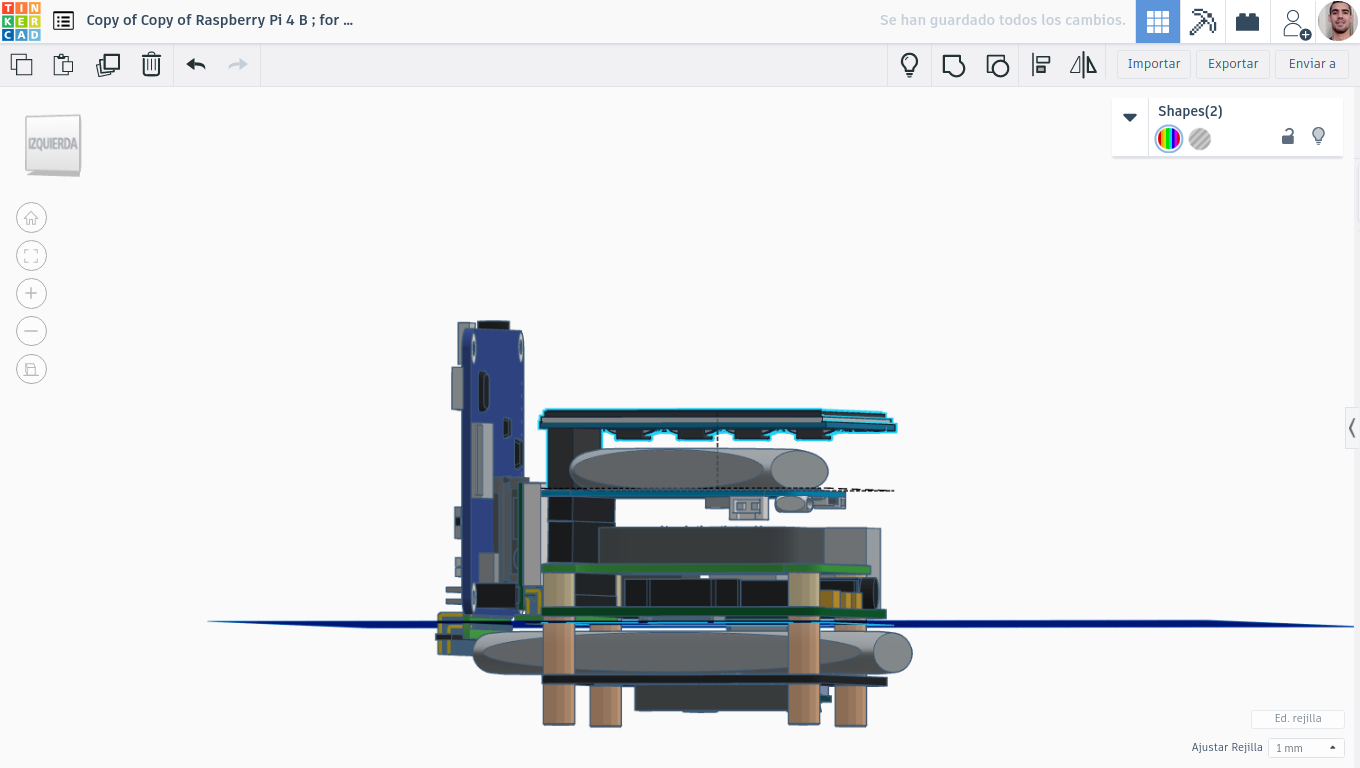This screenshot has height=768, width=1360.
Task: Select the highlighted top plate shape
Action: tap(717, 420)
